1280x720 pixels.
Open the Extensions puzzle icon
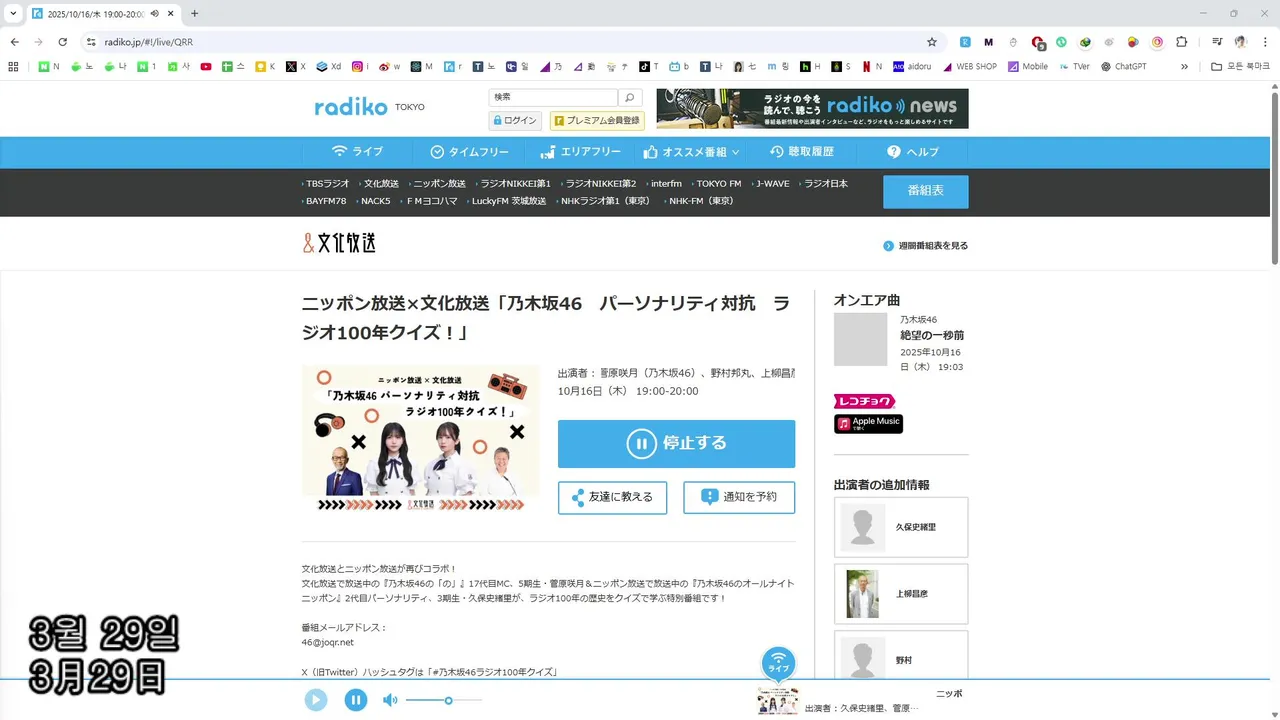click(1181, 42)
